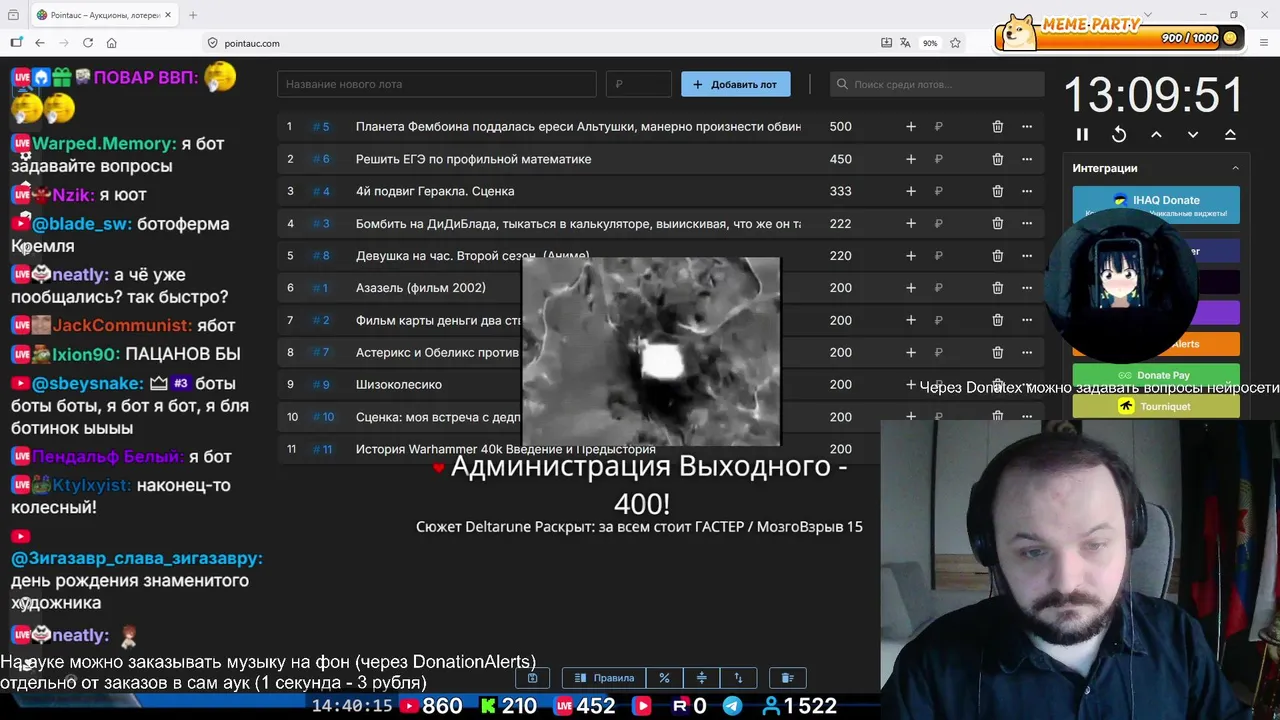
Task: Open the IHAQ Donate integration
Action: (1156, 205)
